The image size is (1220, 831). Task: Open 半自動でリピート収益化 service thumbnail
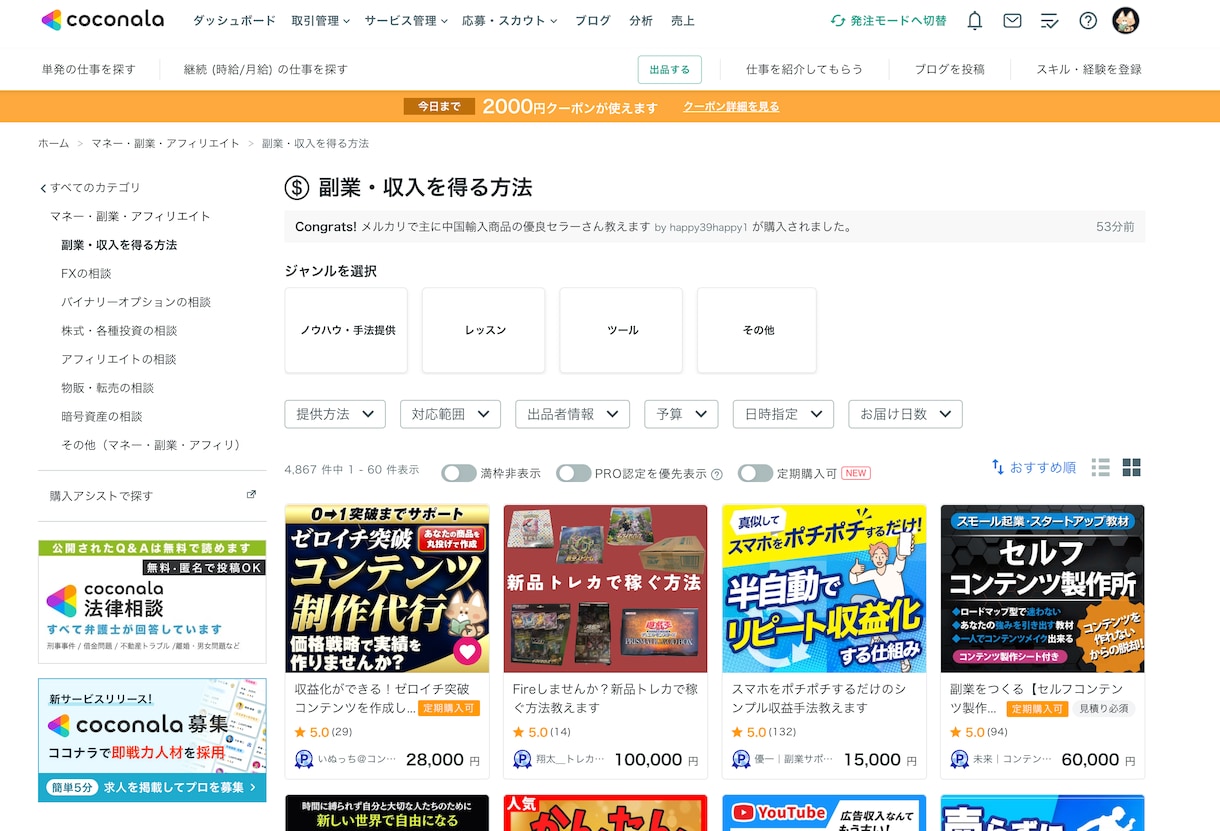point(824,588)
